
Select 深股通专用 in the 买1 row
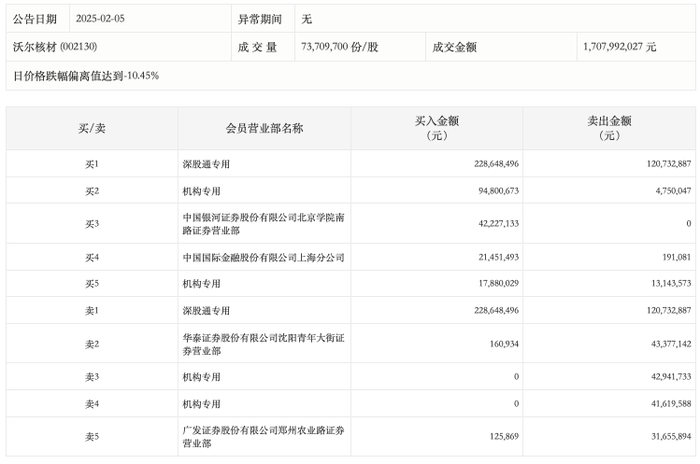[x=206, y=164]
